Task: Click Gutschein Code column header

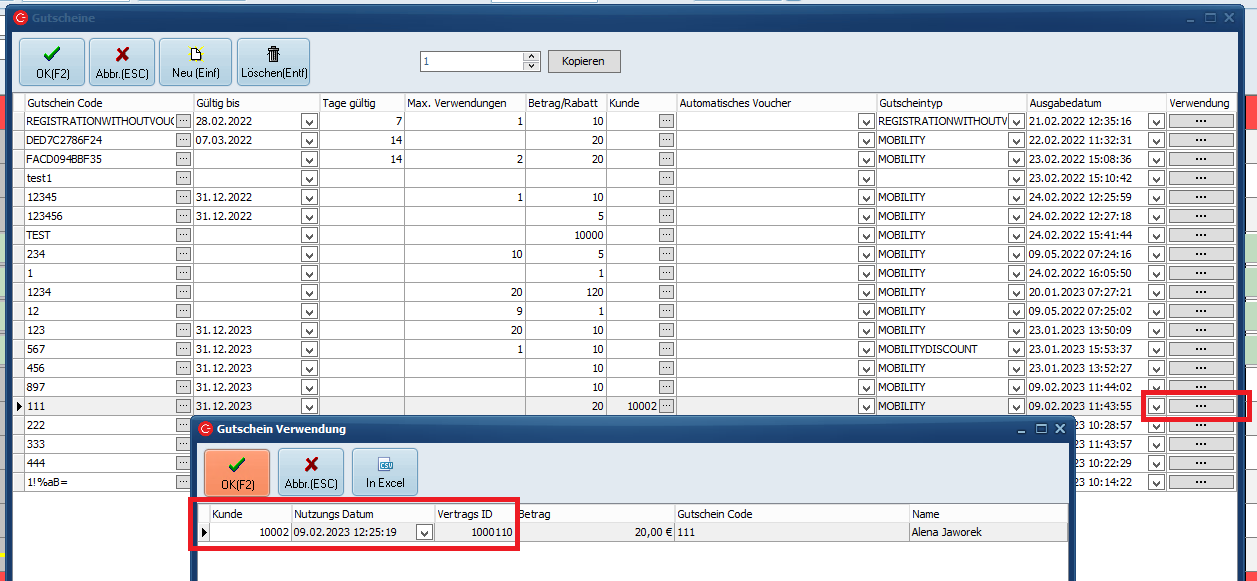Action: (x=108, y=103)
